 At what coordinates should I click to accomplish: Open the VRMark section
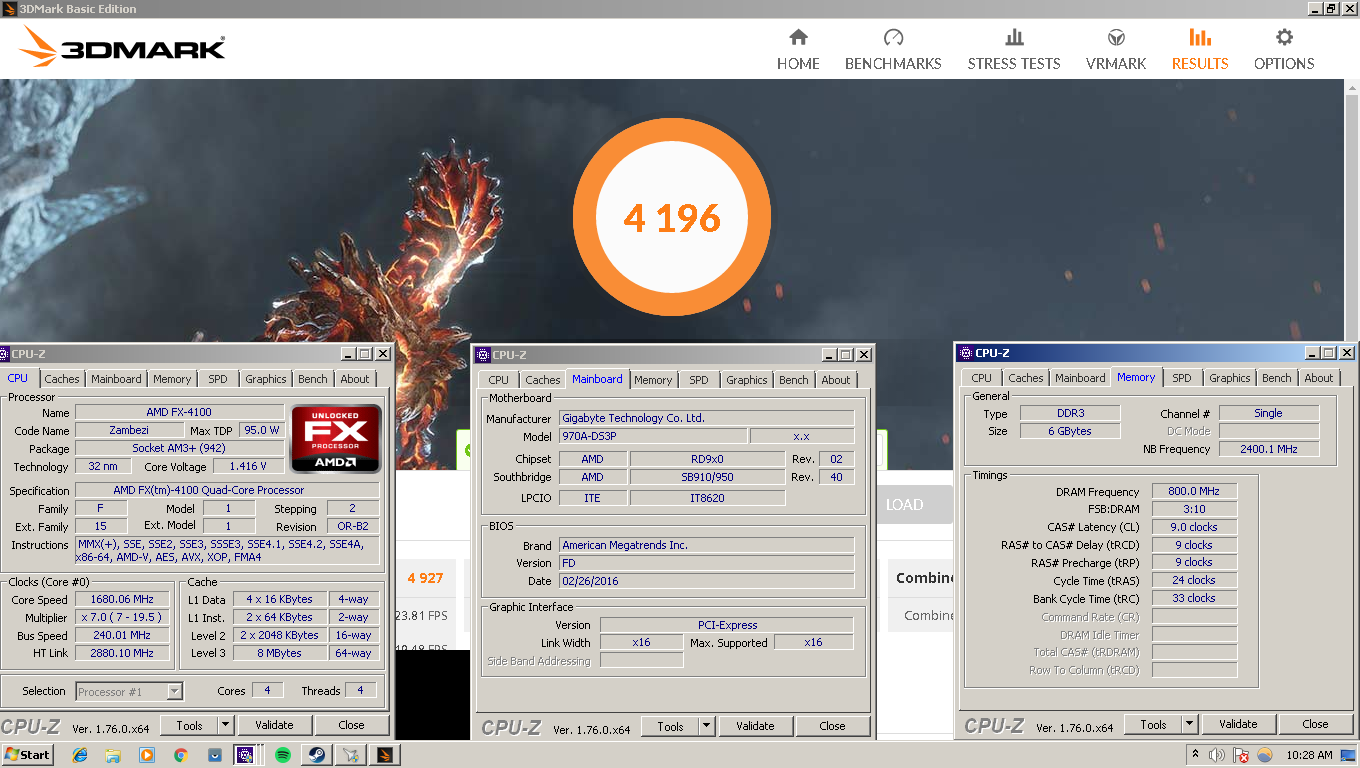pyautogui.click(x=1116, y=50)
